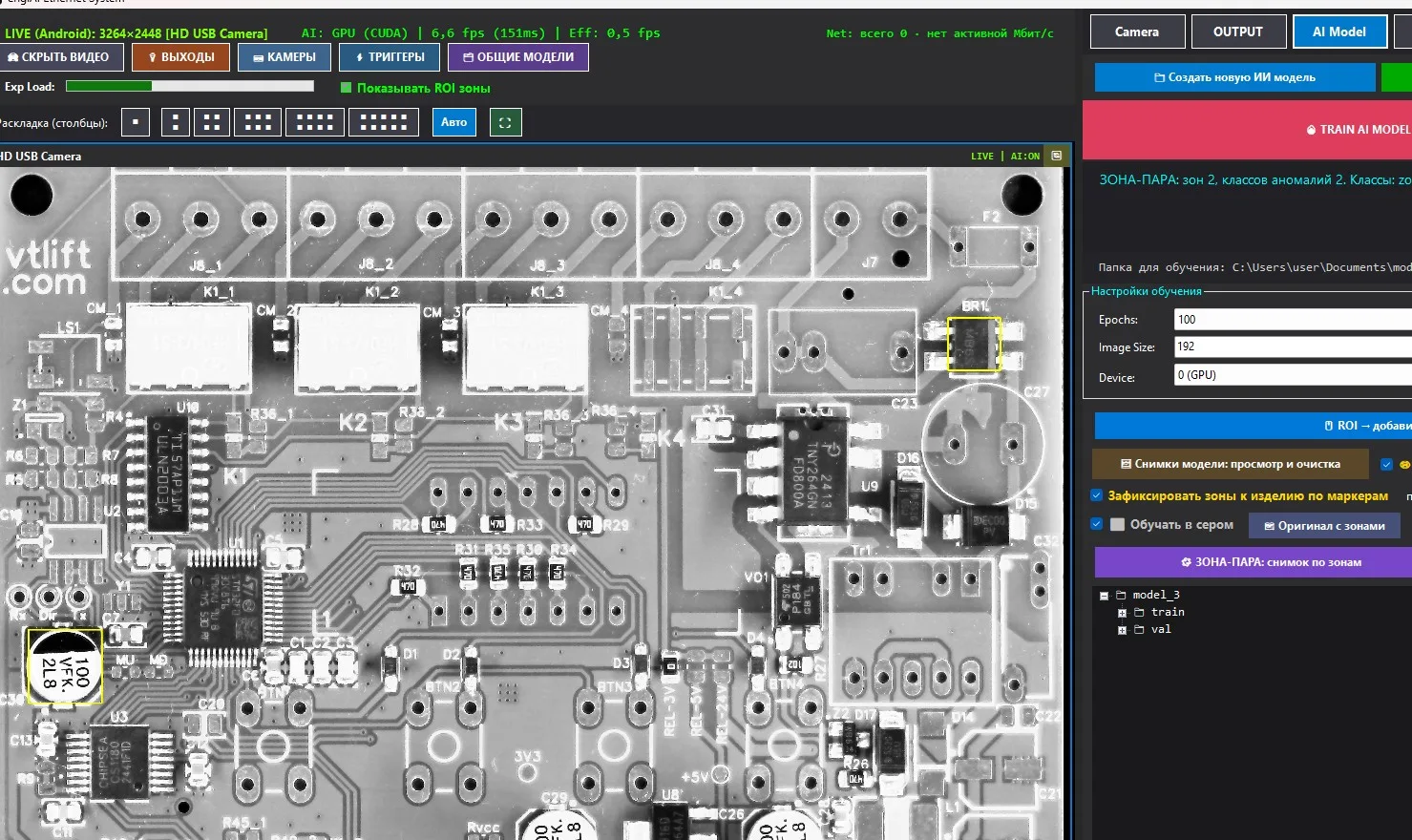
Task: Click ЗОНА-ПАРА: снимок по зонам button
Action: click(x=1253, y=562)
